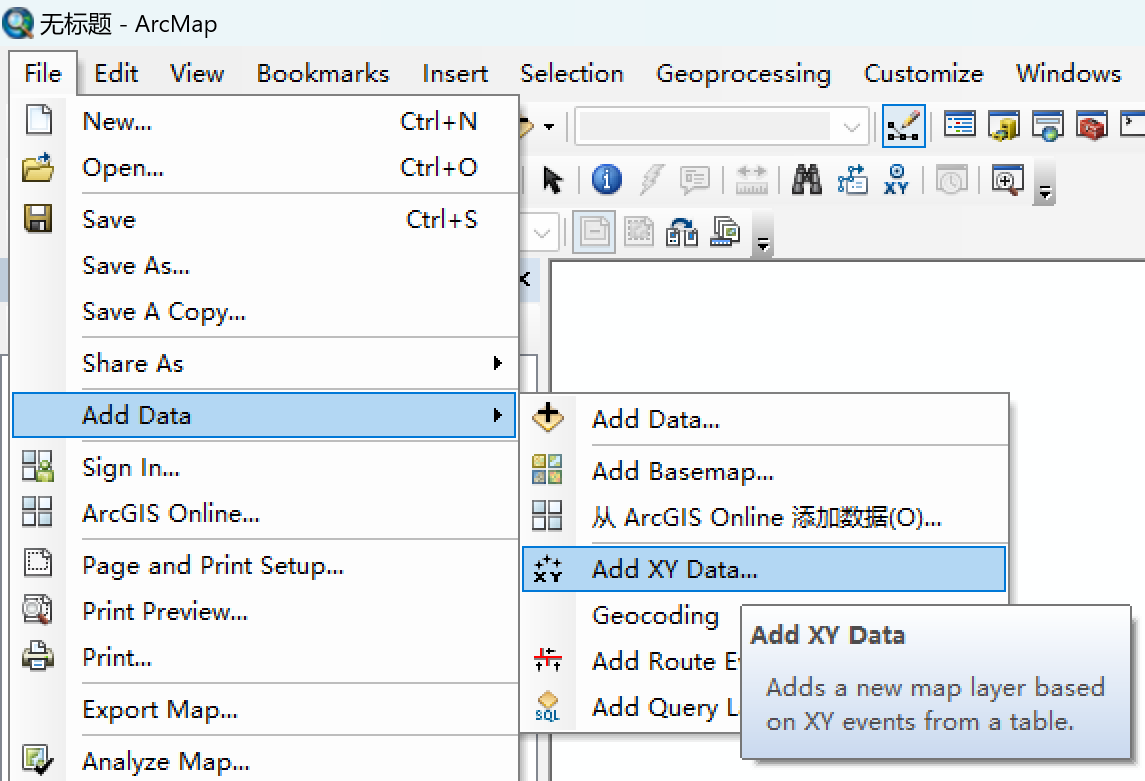This screenshot has height=781, width=1145.
Task: Click the Sign In icon in File menu
Action: click(x=37, y=466)
